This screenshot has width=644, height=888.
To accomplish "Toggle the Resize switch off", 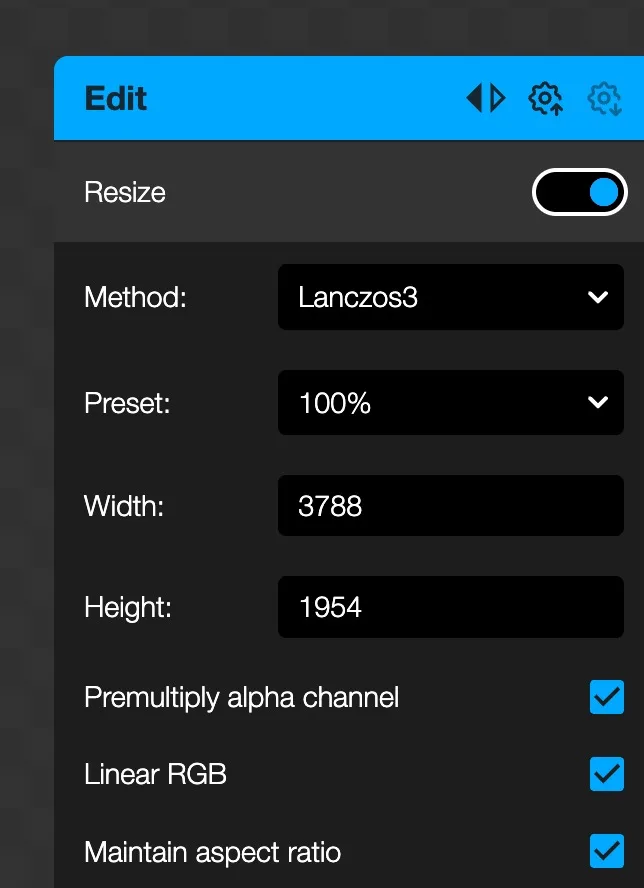I will [580, 192].
